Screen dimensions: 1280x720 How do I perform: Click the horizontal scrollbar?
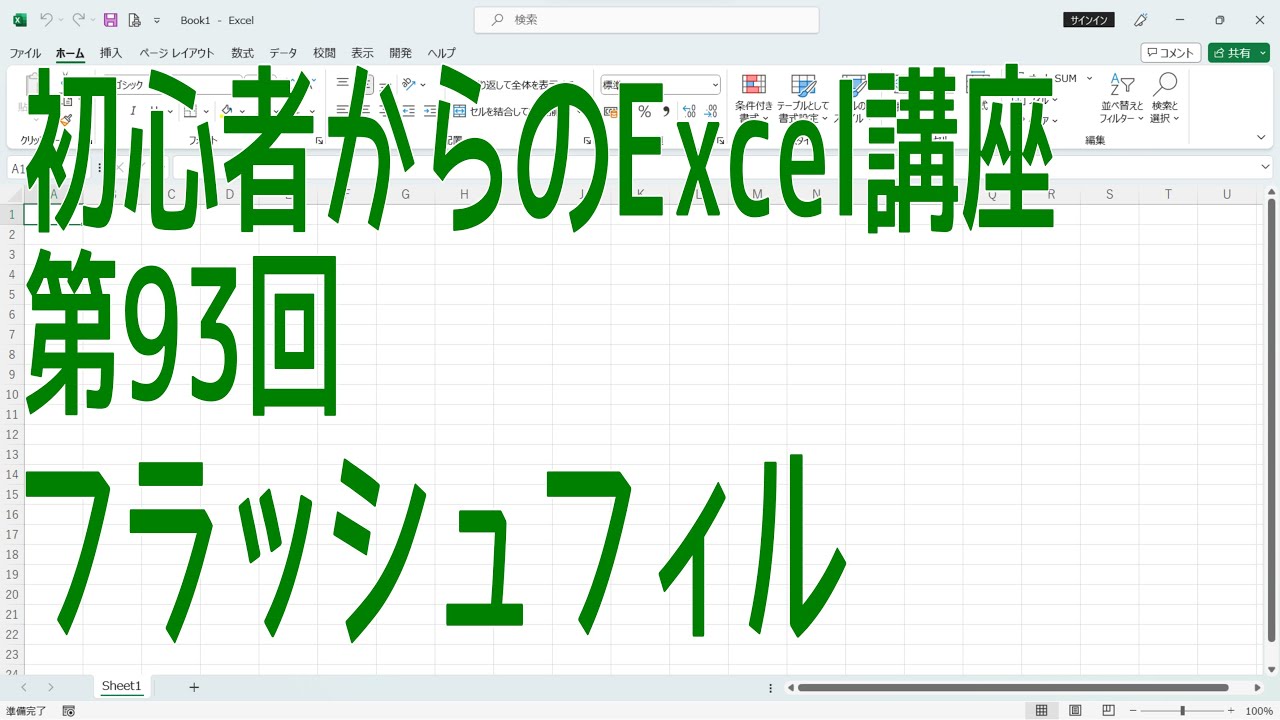coord(1013,687)
